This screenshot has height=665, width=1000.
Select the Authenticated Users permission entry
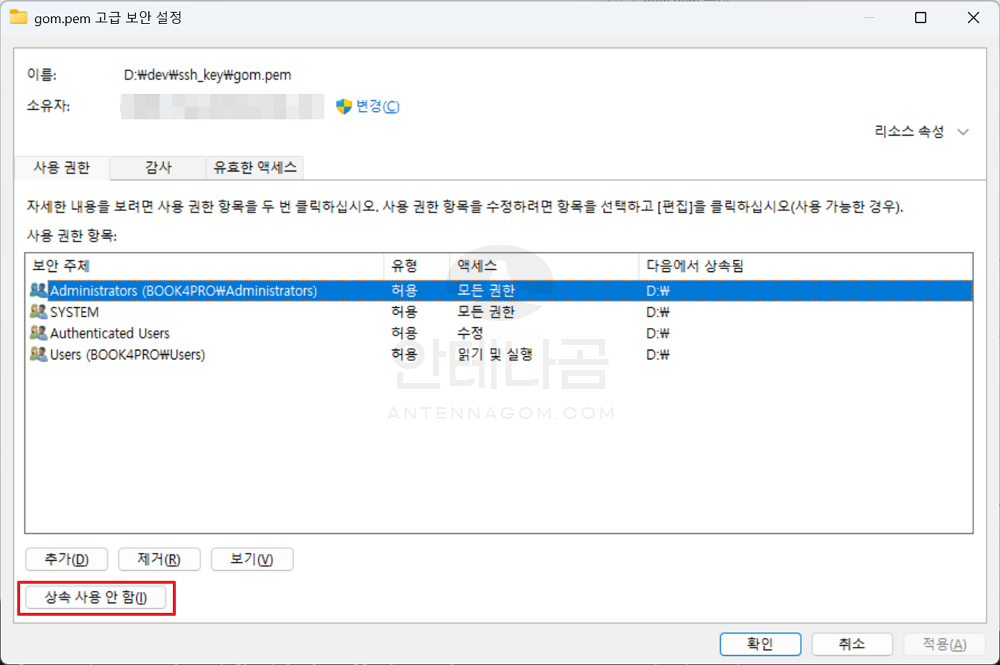[x=110, y=333]
